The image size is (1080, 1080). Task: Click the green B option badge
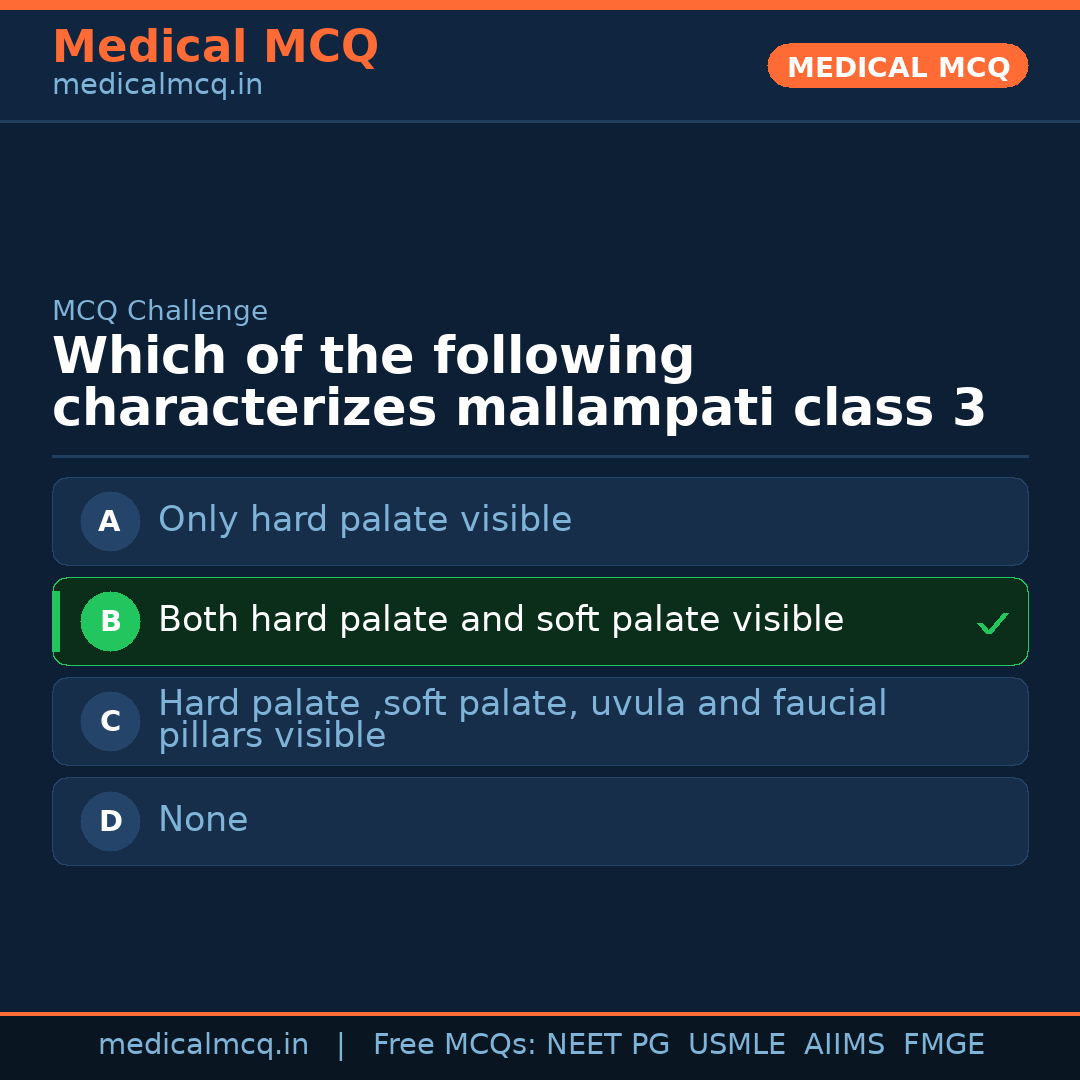[x=110, y=621]
